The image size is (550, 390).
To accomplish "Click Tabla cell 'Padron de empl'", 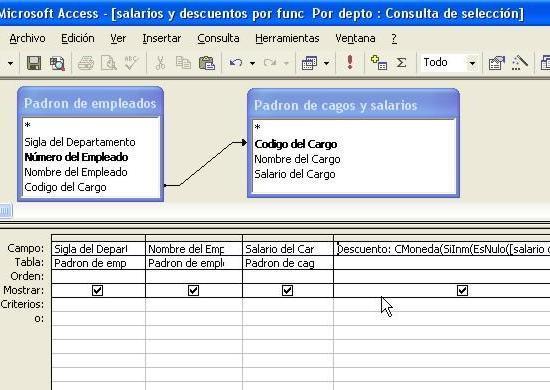I will point(194,263).
